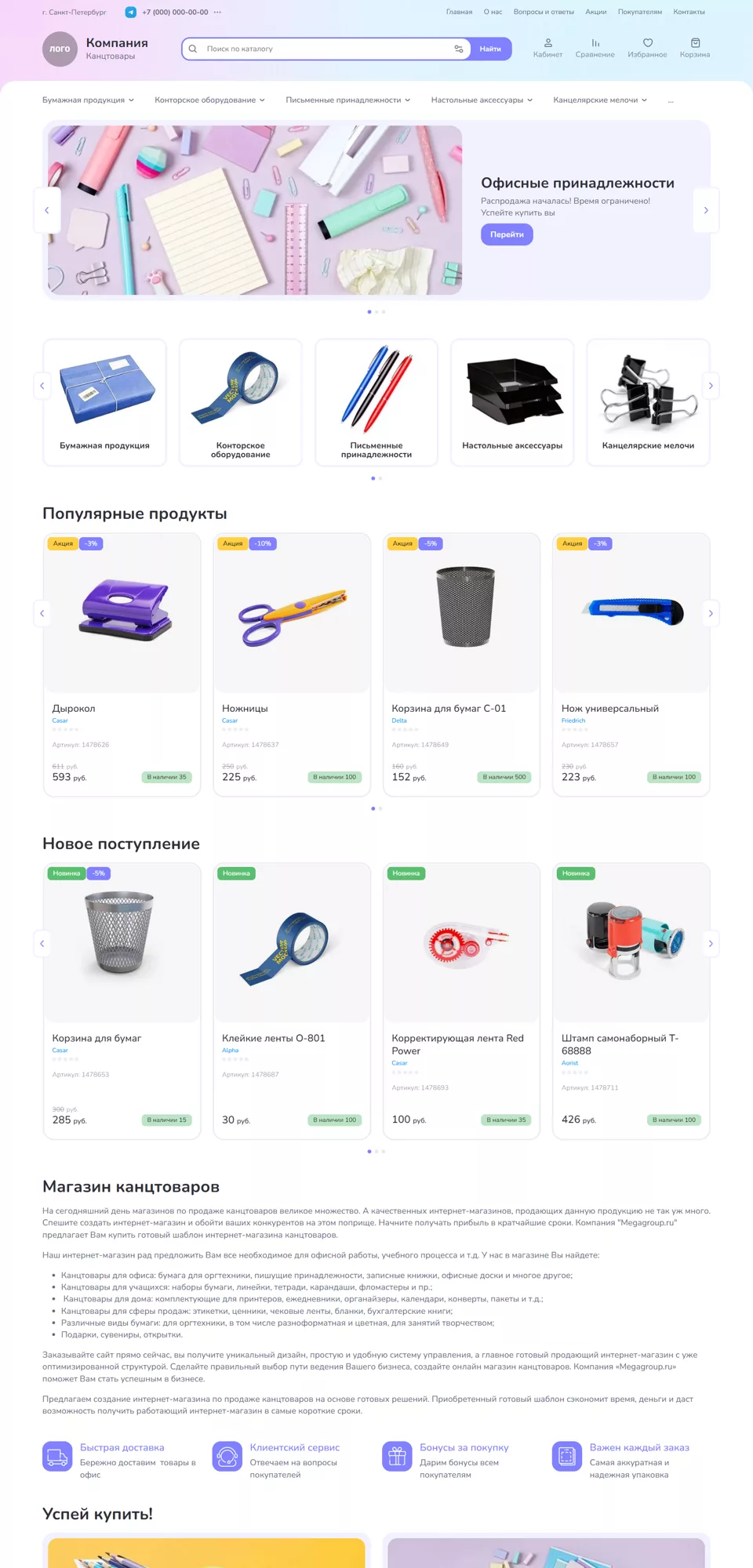Expand Бумажная продукция menu dropdown
The width and height of the screenshot is (753, 1568).
(x=88, y=100)
